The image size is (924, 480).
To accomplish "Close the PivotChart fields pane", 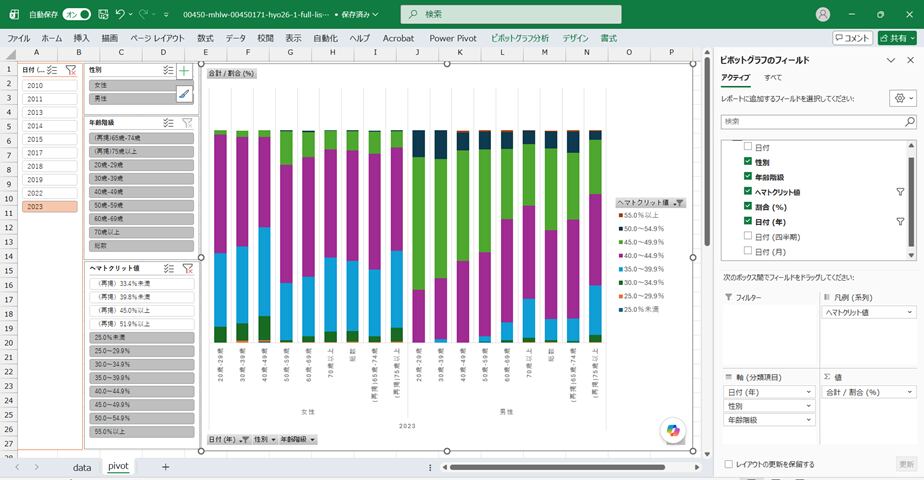I will pyautogui.click(x=910, y=60).
